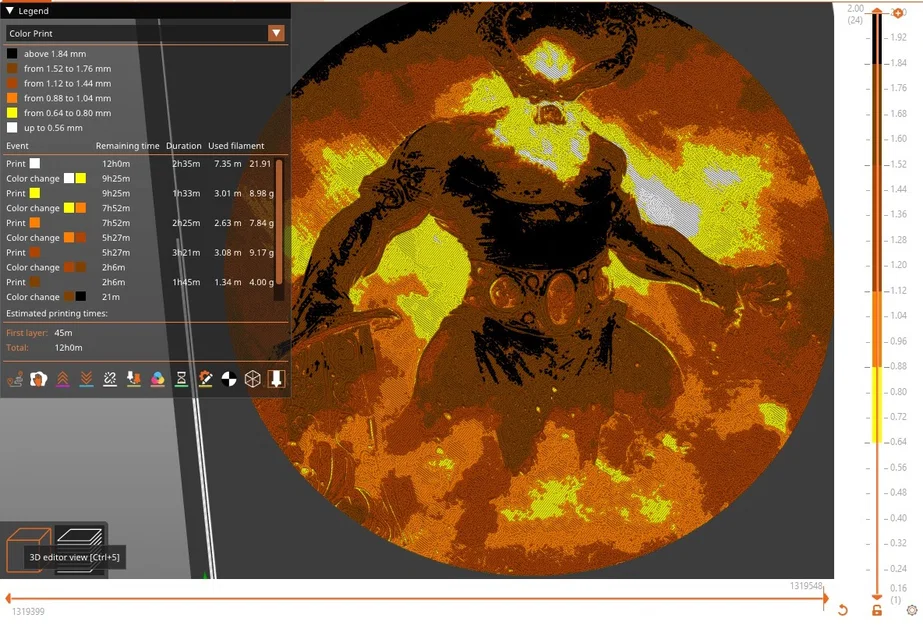Toggle center of gravity black-white circle icon
The width and height of the screenshot is (923, 625).
coord(229,380)
